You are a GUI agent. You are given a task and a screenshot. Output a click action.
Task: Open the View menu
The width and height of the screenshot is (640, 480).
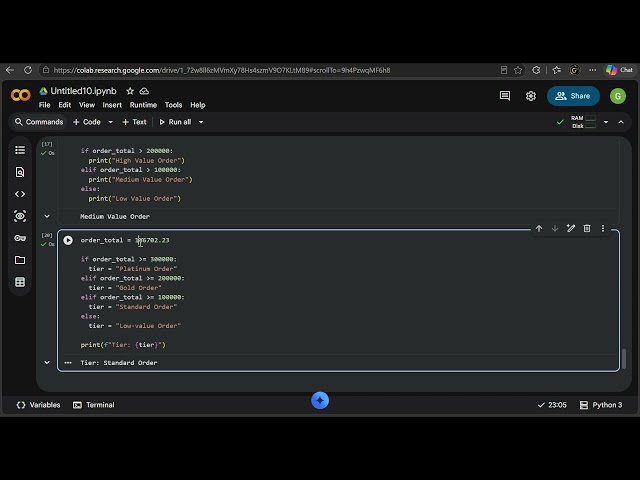(x=87, y=105)
